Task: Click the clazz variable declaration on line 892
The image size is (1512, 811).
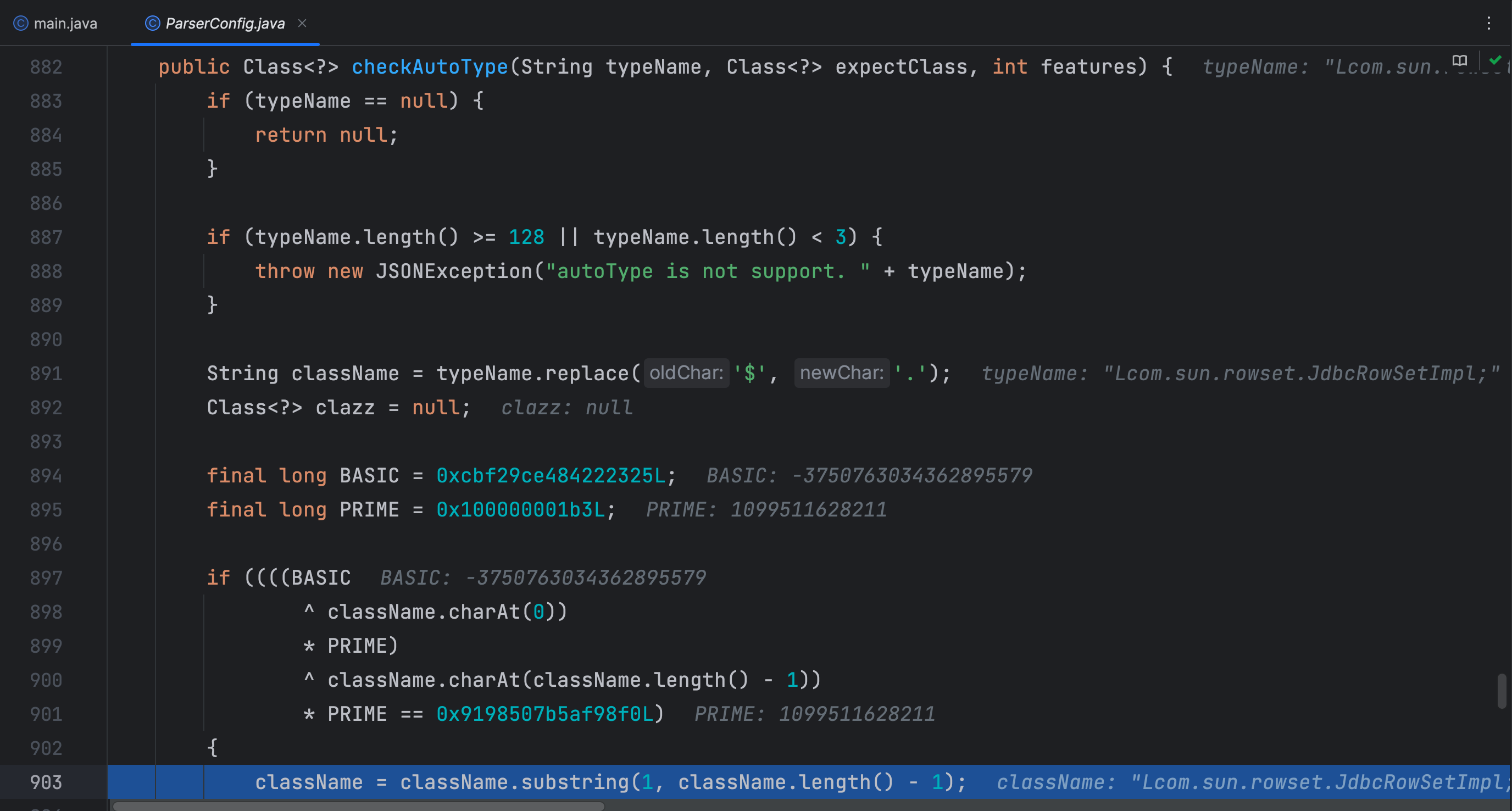Action: tap(345, 407)
